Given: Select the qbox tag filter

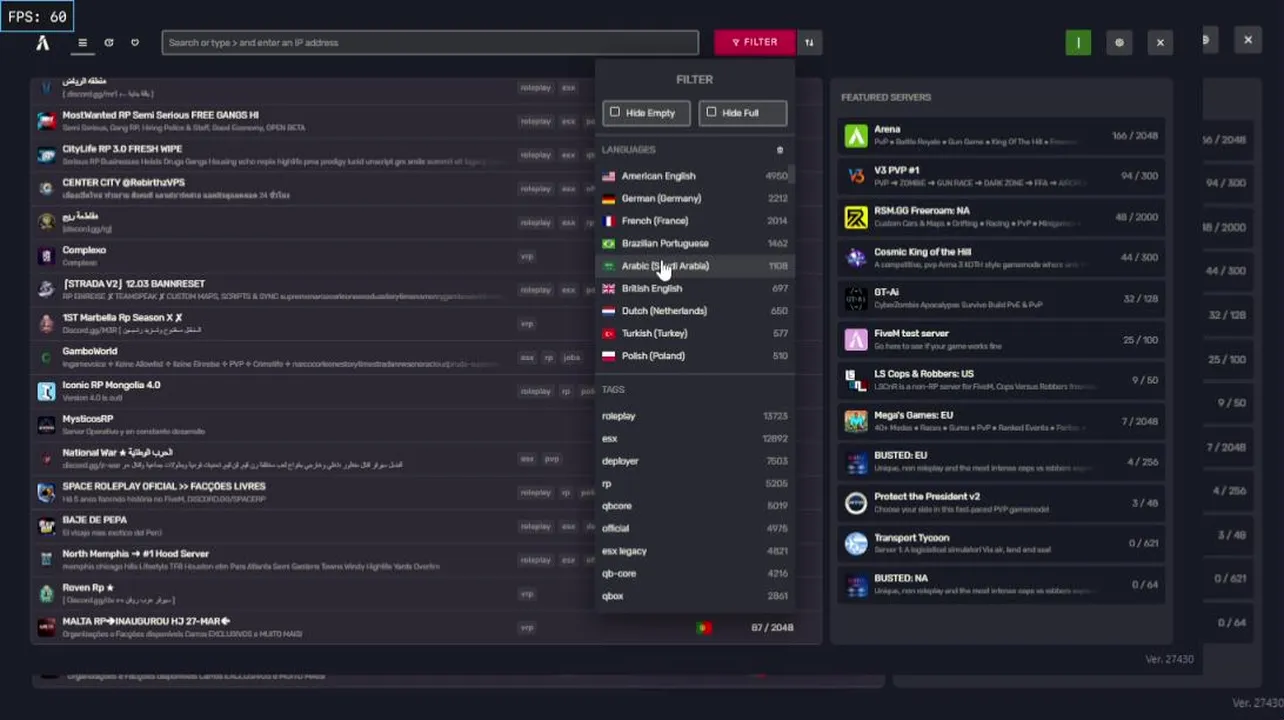Looking at the screenshot, I should 695,596.
